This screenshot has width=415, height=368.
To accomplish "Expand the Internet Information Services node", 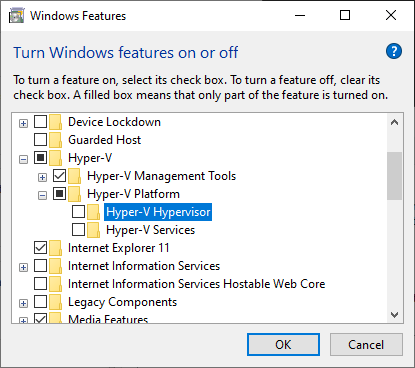I will pos(23,268).
